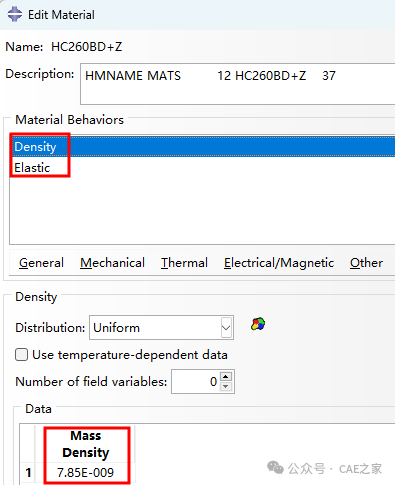Decrease number of field variables
Screen dimensions: 395x485
click(226, 386)
